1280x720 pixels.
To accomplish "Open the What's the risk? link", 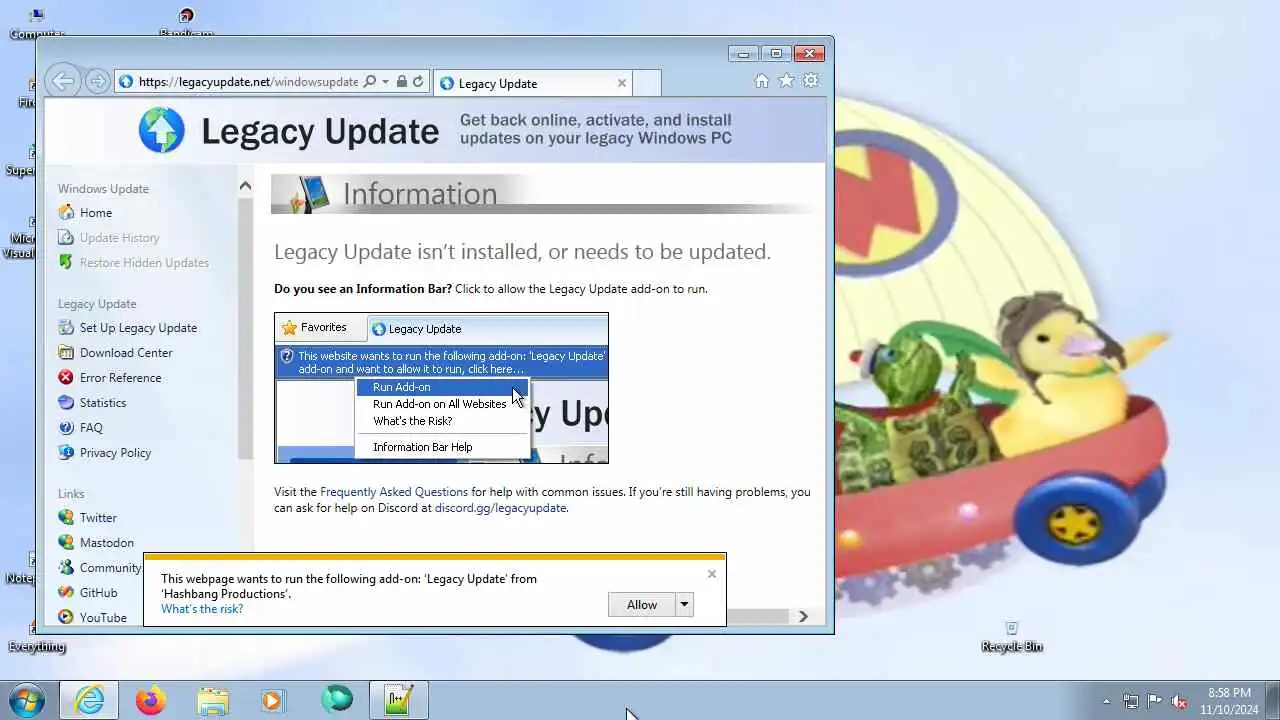I will pyautogui.click(x=202, y=609).
